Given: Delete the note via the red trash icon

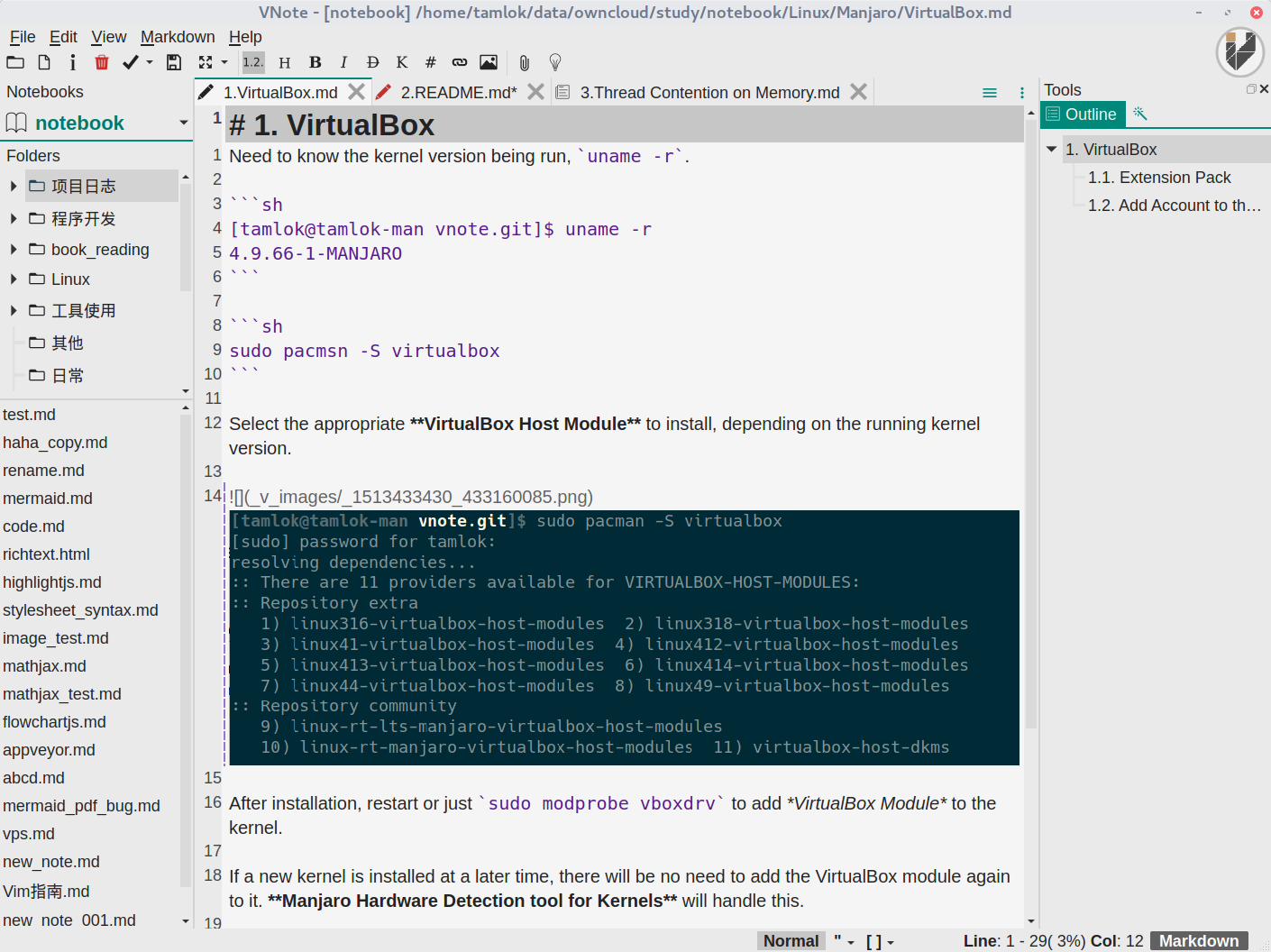Looking at the screenshot, I should point(102,62).
